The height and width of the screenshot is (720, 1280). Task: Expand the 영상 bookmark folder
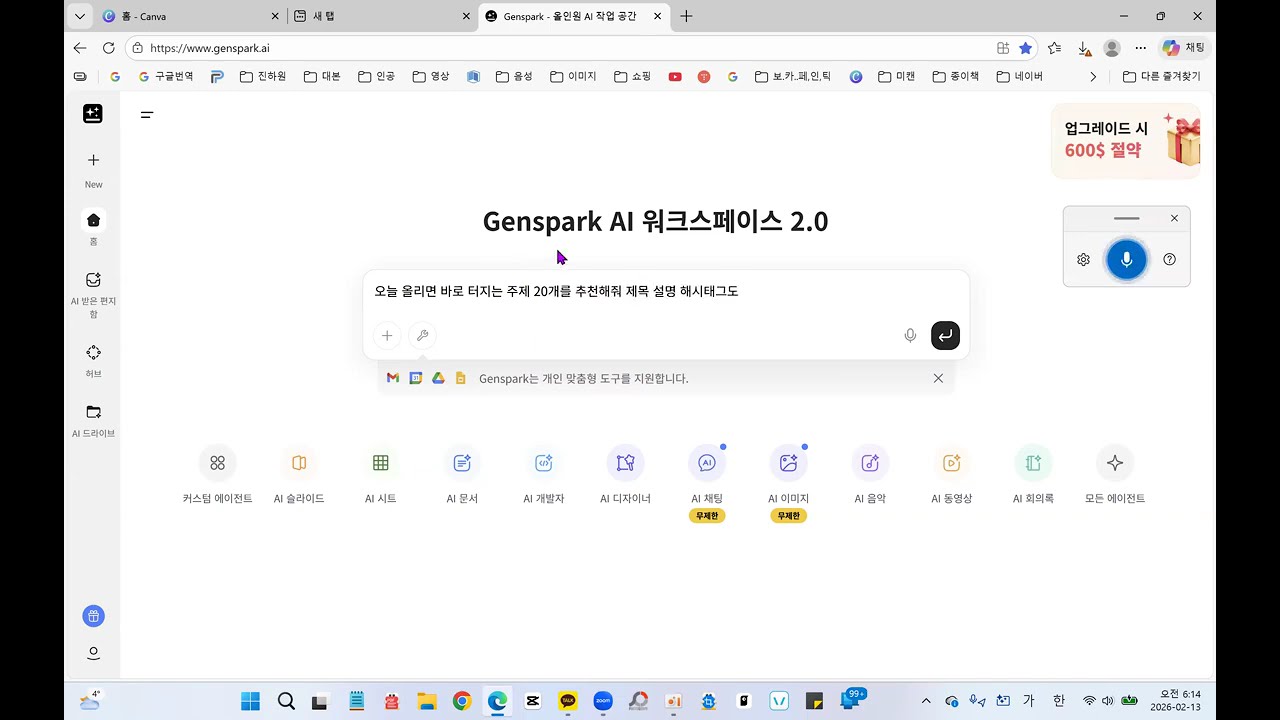[431, 76]
